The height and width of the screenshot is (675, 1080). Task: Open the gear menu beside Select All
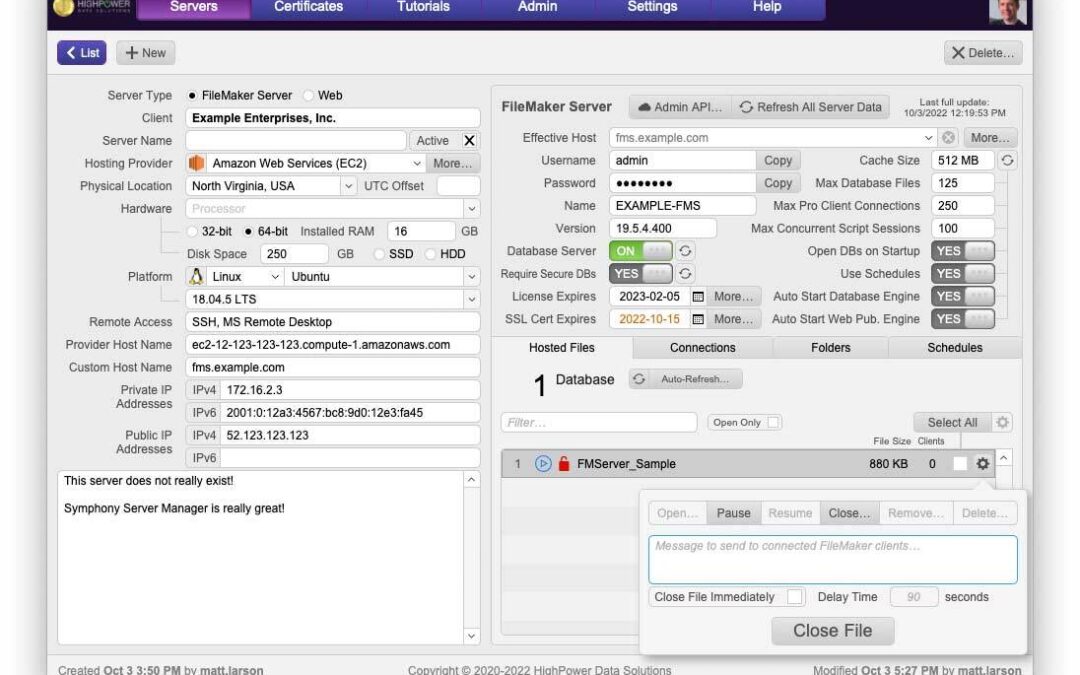pyautogui.click(x=1002, y=422)
